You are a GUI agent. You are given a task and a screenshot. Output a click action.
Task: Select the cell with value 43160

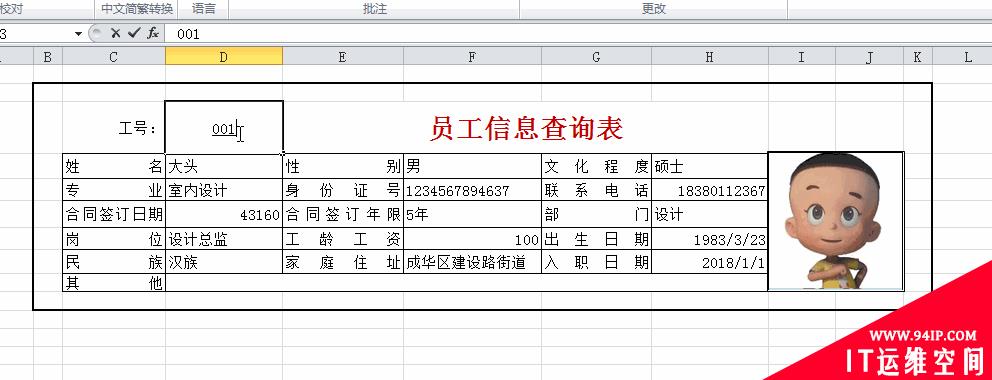tap(224, 215)
